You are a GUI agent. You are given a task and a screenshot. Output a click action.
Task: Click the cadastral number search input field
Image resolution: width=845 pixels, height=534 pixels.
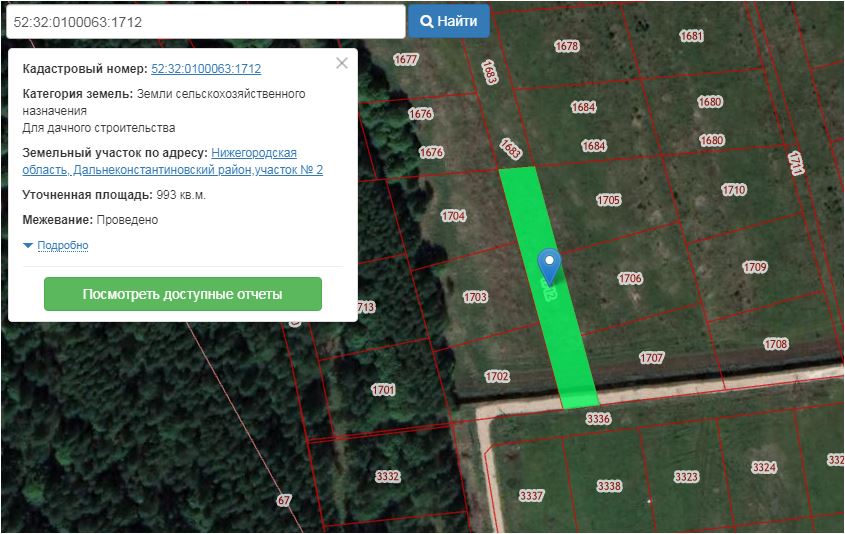tap(203, 21)
